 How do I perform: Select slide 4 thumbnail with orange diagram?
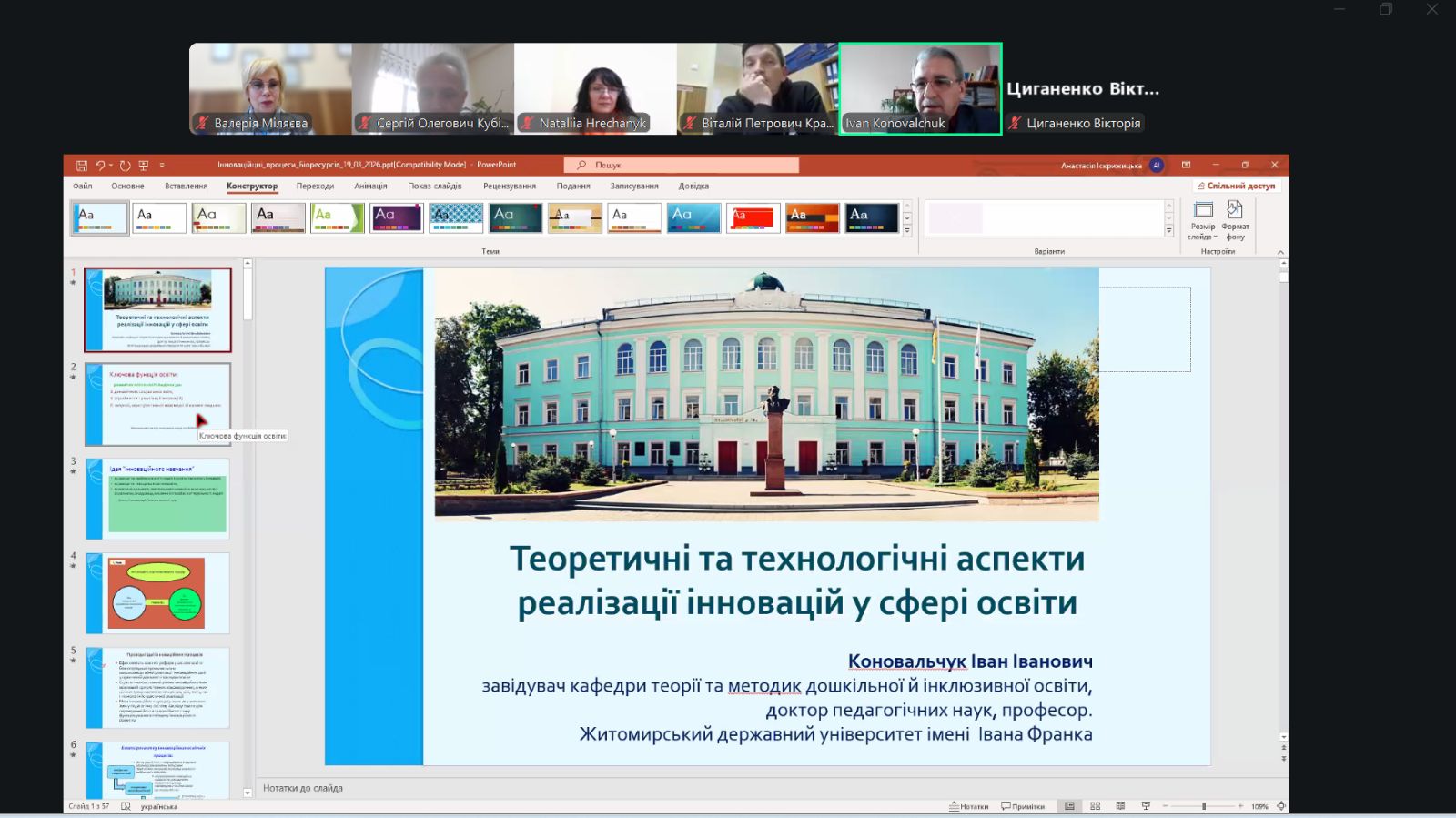(158, 593)
